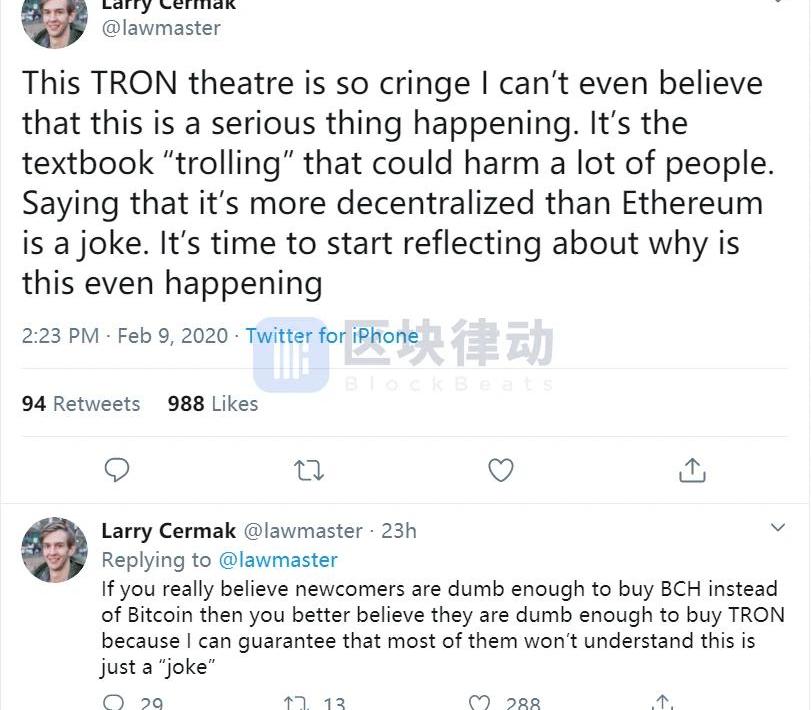
Task: Click the 23h timestamp on the reply
Action: [398, 531]
